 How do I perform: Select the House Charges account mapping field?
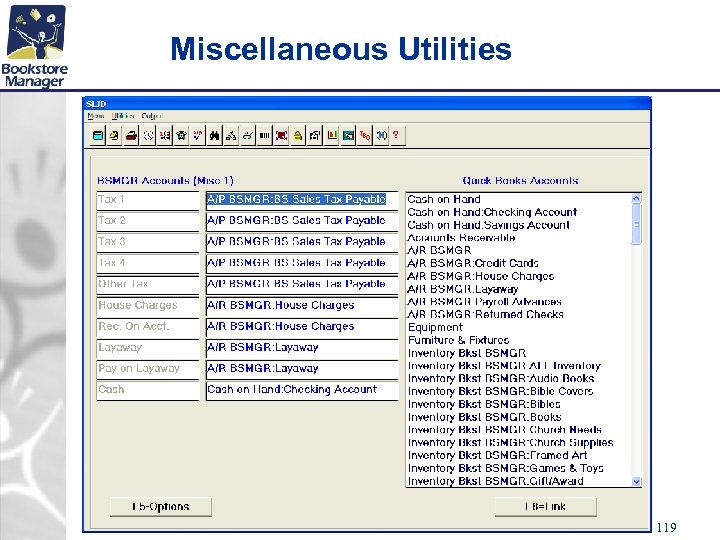click(x=302, y=305)
